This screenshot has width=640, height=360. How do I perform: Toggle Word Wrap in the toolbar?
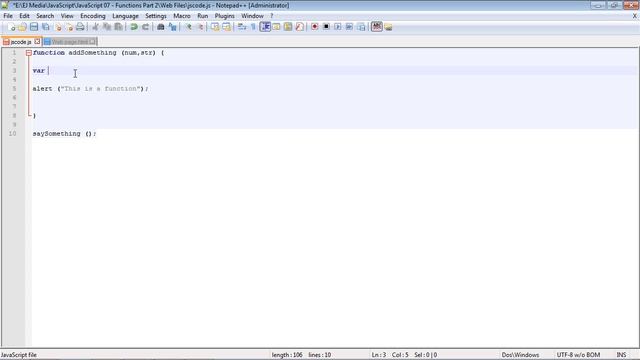coord(242,27)
